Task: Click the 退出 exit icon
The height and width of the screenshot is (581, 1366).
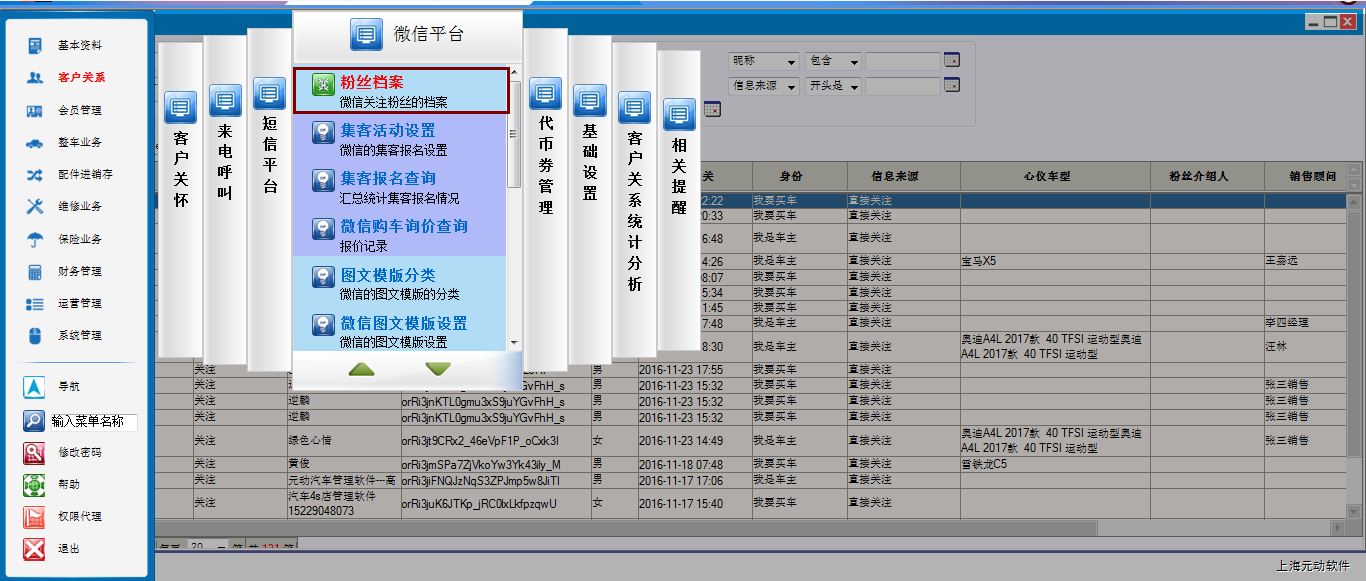Action: (x=34, y=549)
